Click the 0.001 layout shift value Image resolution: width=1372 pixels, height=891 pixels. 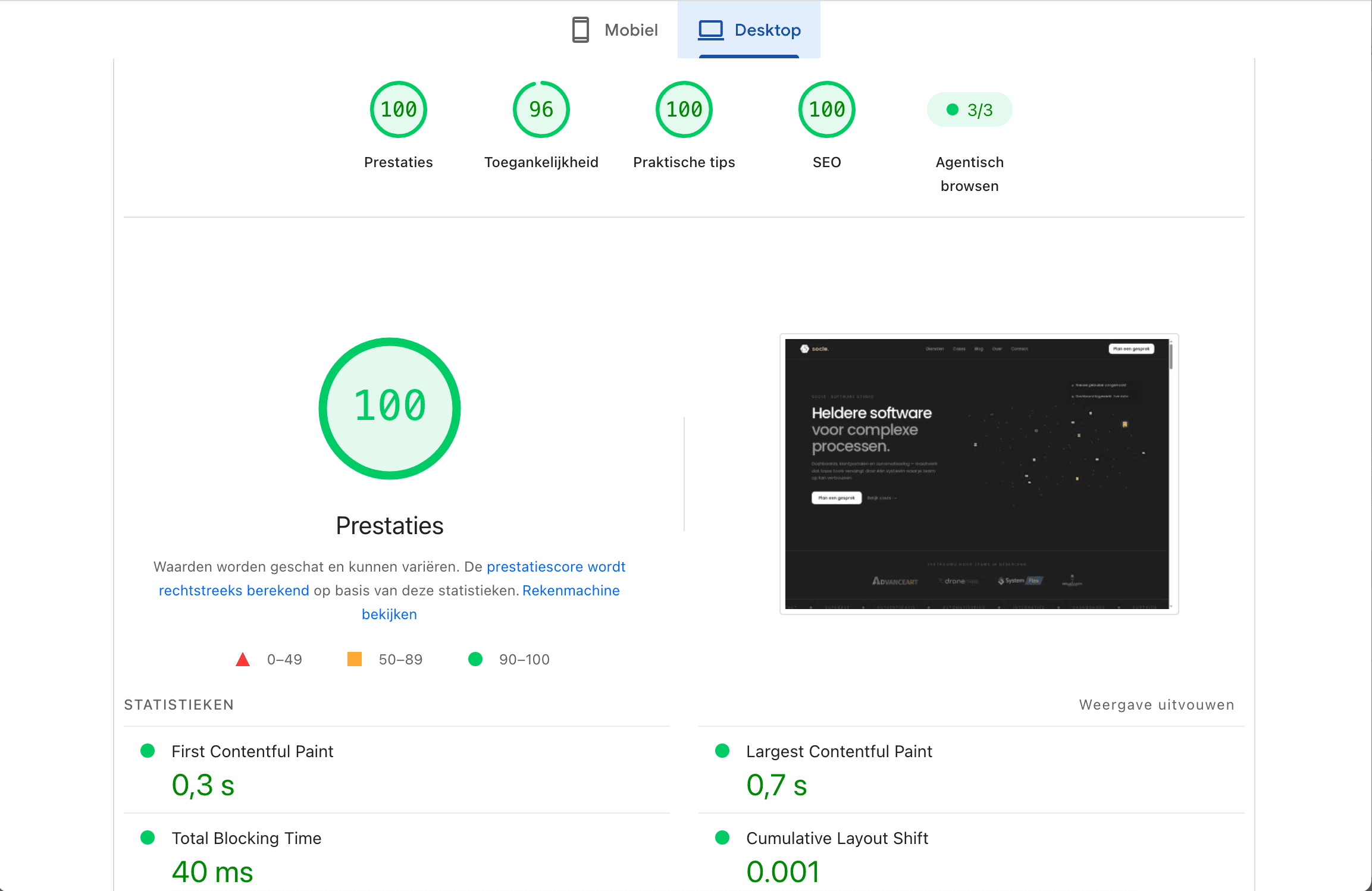pyautogui.click(x=783, y=872)
